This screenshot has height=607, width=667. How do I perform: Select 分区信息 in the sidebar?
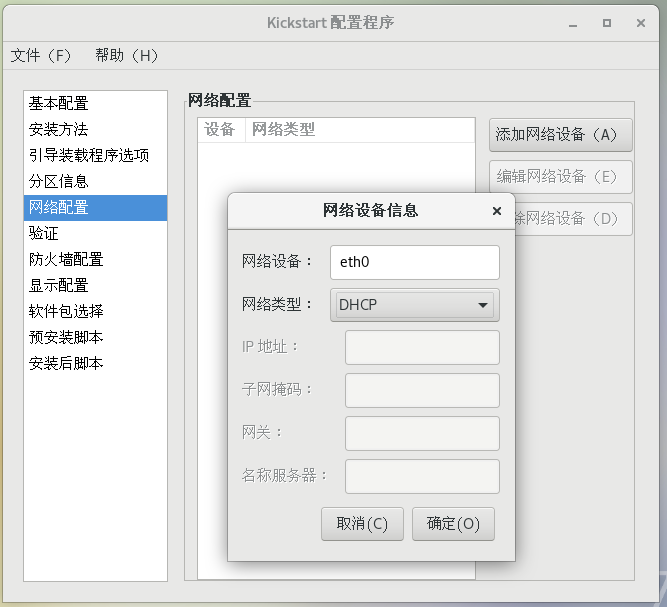click(x=95, y=181)
